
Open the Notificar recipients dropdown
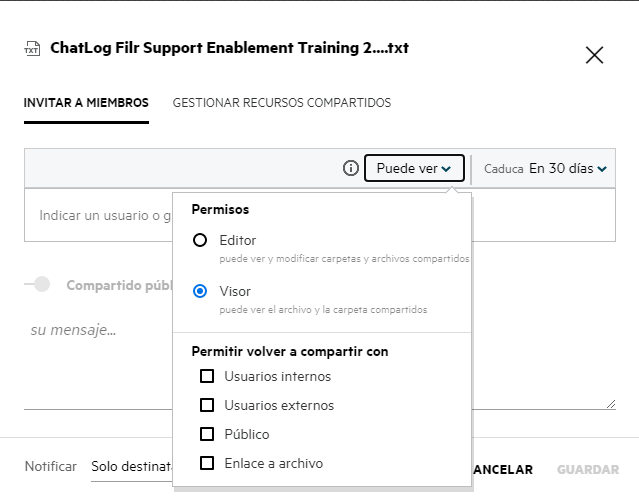click(130, 467)
